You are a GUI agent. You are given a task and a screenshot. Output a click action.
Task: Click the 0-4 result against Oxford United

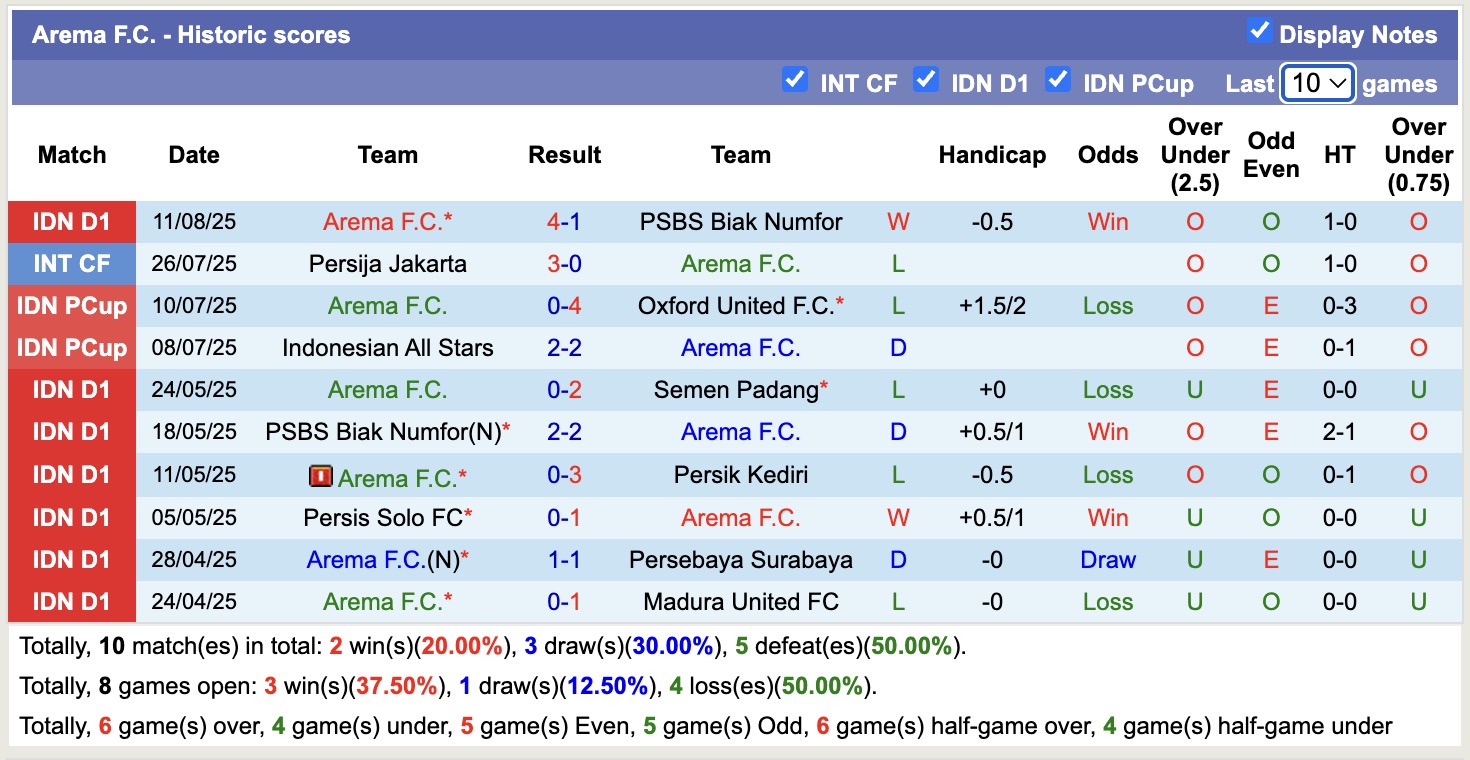pyautogui.click(x=564, y=306)
